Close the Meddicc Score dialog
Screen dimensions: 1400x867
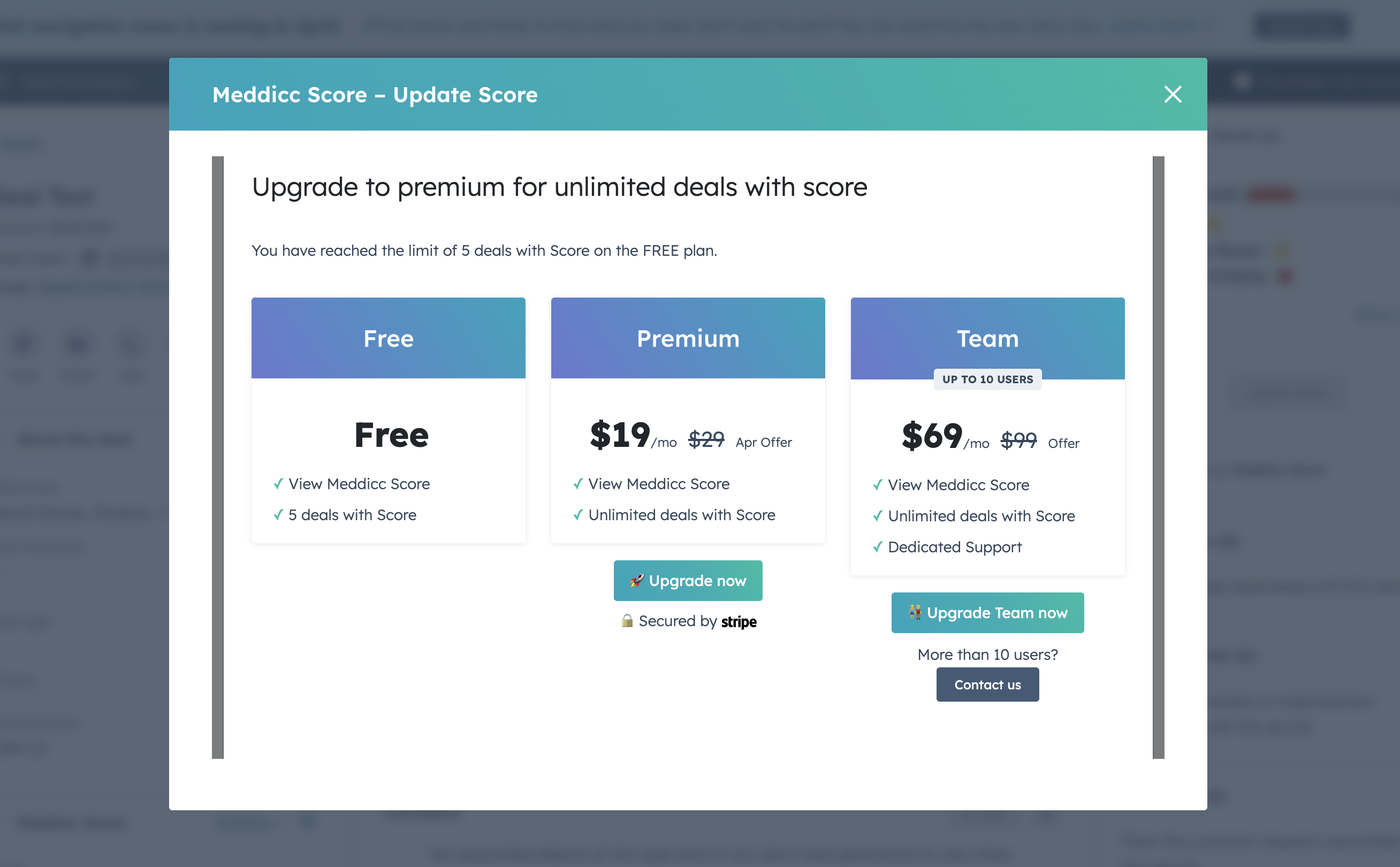[x=1173, y=94]
